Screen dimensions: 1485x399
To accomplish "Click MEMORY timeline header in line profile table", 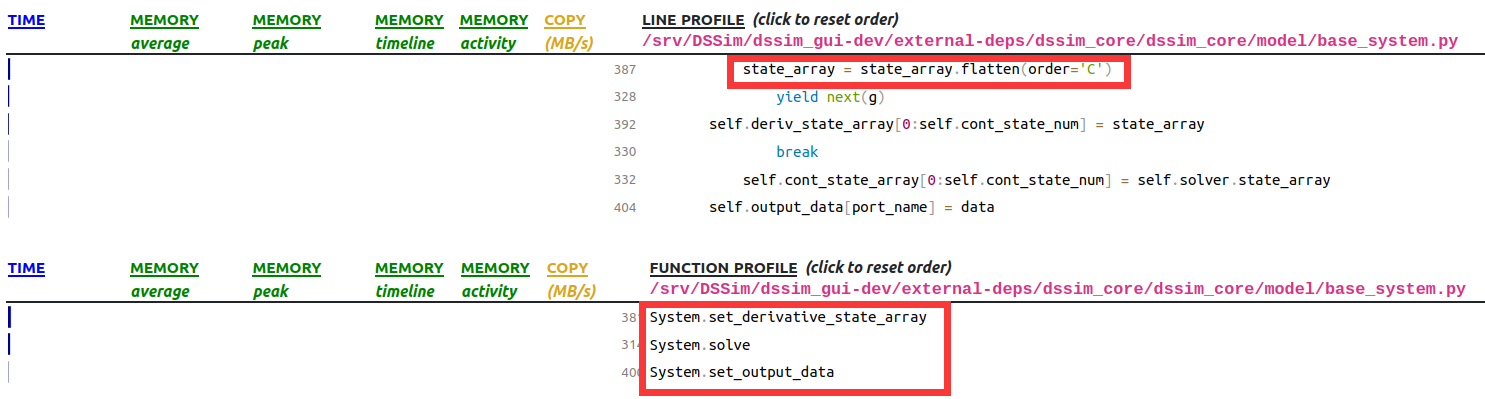I will [409, 31].
